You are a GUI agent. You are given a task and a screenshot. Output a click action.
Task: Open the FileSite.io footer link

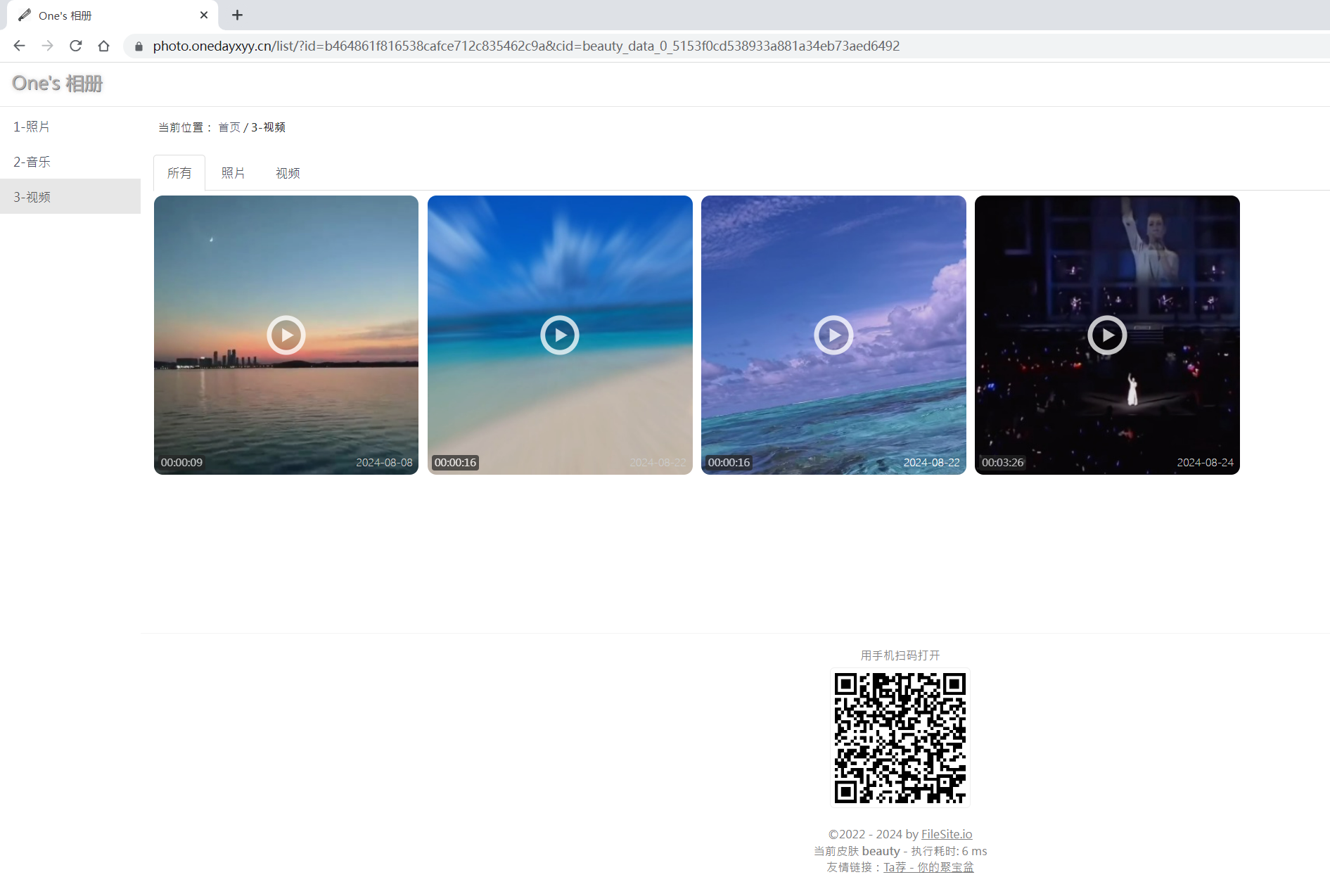point(947,834)
